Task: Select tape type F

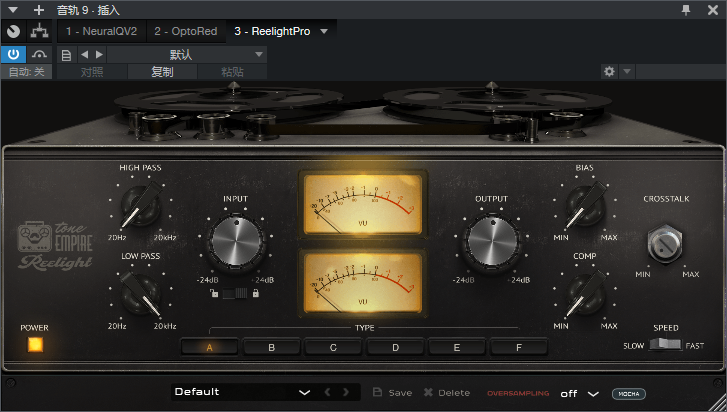Action: tap(519, 348)
